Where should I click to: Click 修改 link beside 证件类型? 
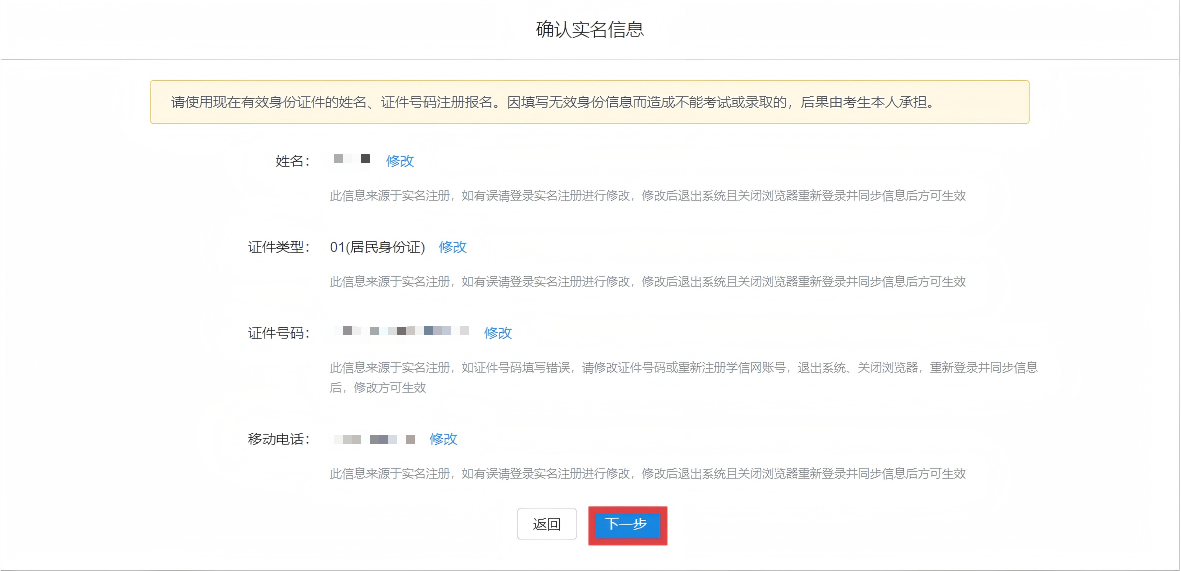(x=453, y=247)
